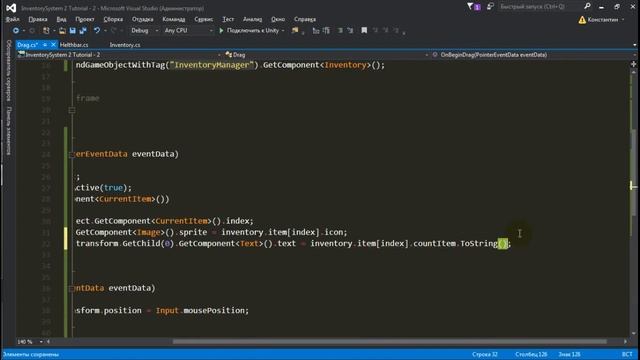Viewport: 640px width, 360px height.
Task: Collapse the code region at line 20
Action: (x=72, y=110)
